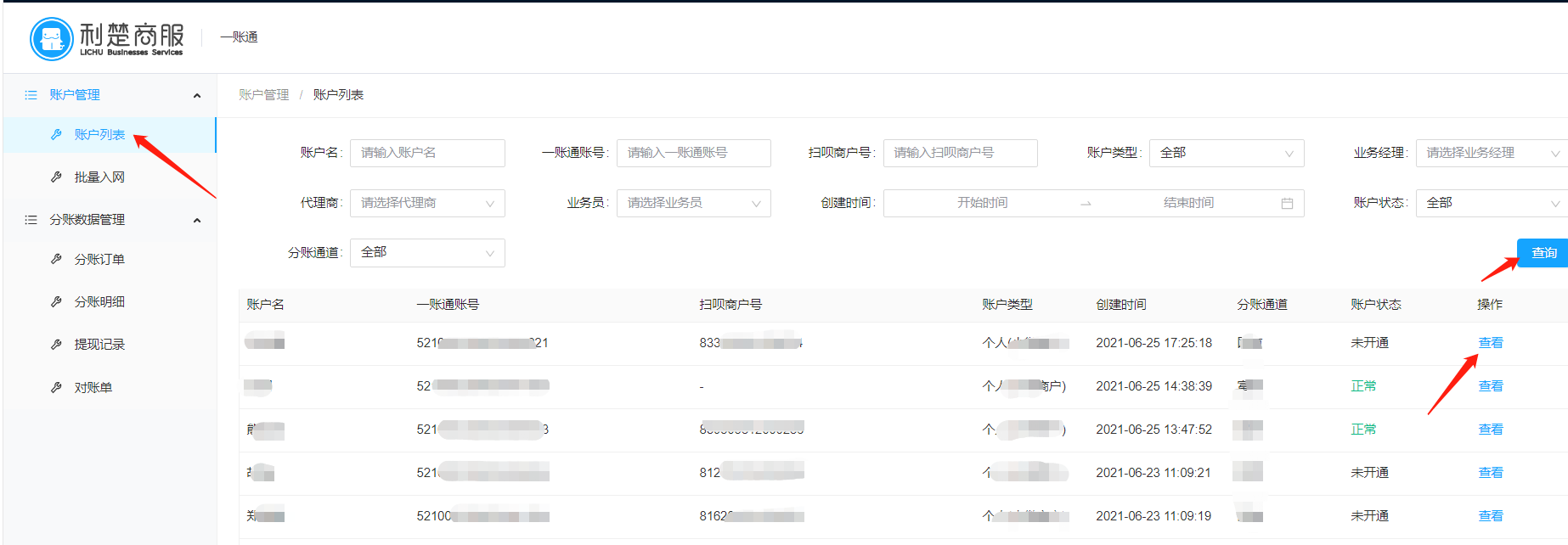Open the 代理商 dropdown
The image size is (1568, 545).
point(427,203)
